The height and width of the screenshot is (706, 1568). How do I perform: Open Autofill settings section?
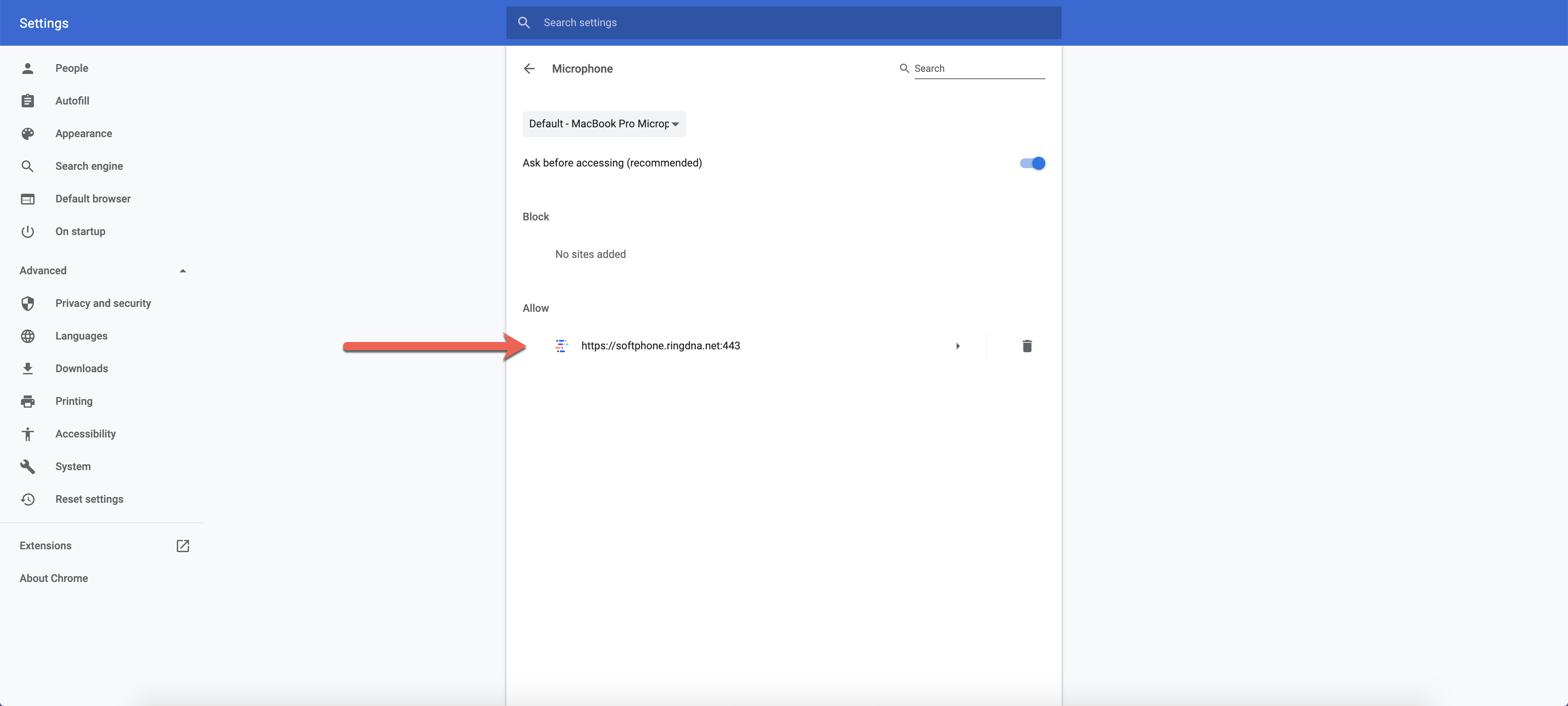coord(72,101)
